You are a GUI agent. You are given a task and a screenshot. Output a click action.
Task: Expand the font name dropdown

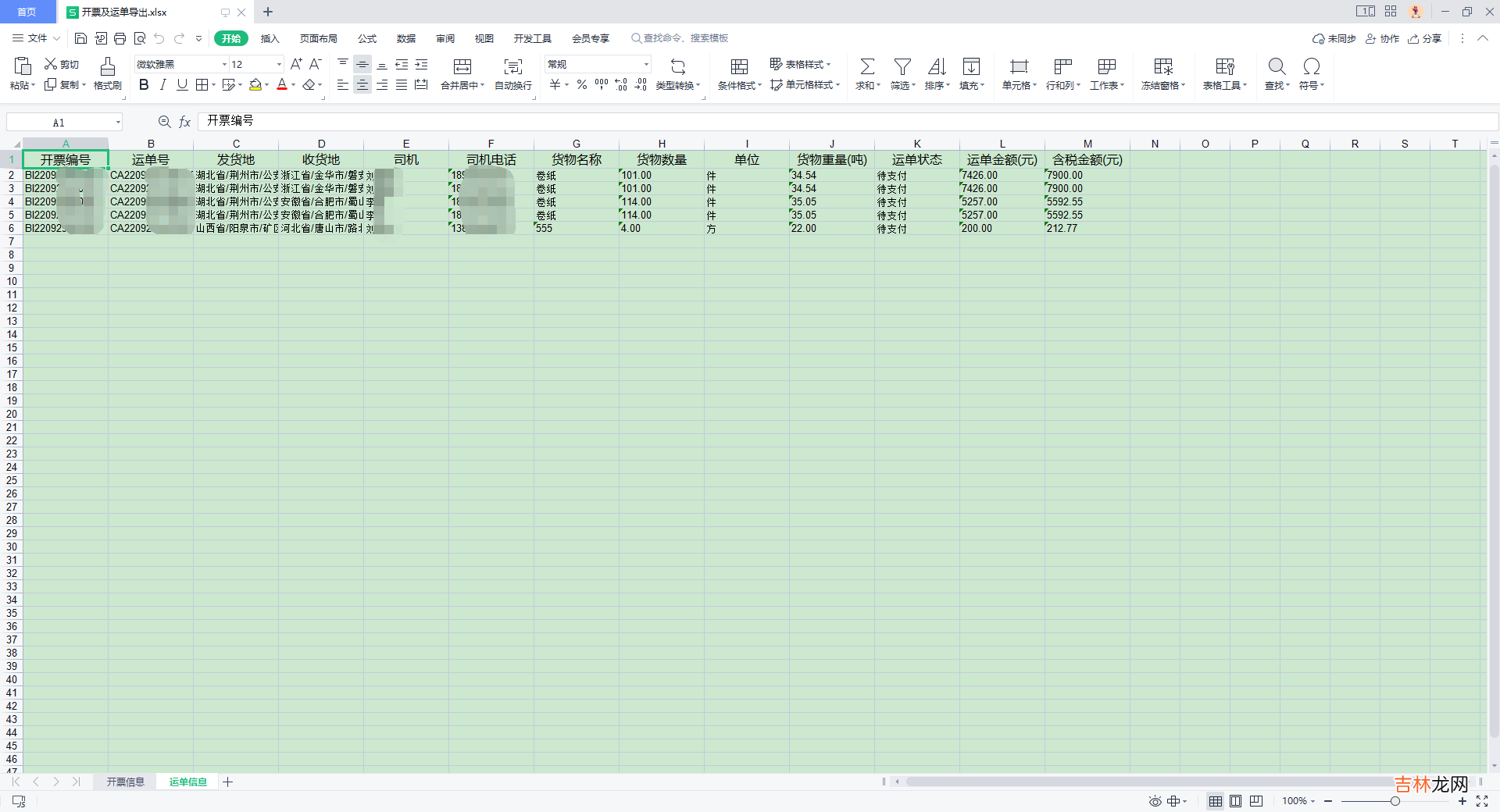pyautogui.click(x=224, y=65)
